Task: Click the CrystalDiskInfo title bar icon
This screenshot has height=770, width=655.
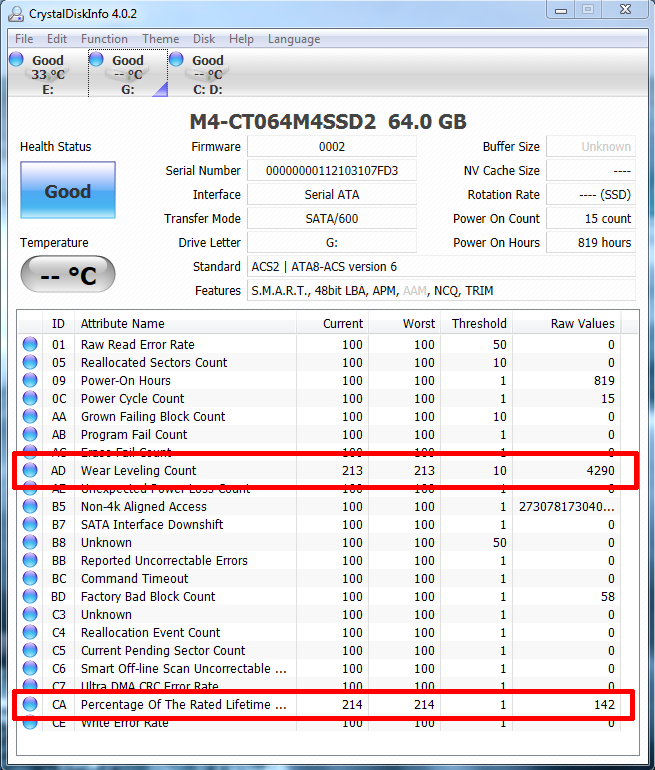Action: coord(16,14)
